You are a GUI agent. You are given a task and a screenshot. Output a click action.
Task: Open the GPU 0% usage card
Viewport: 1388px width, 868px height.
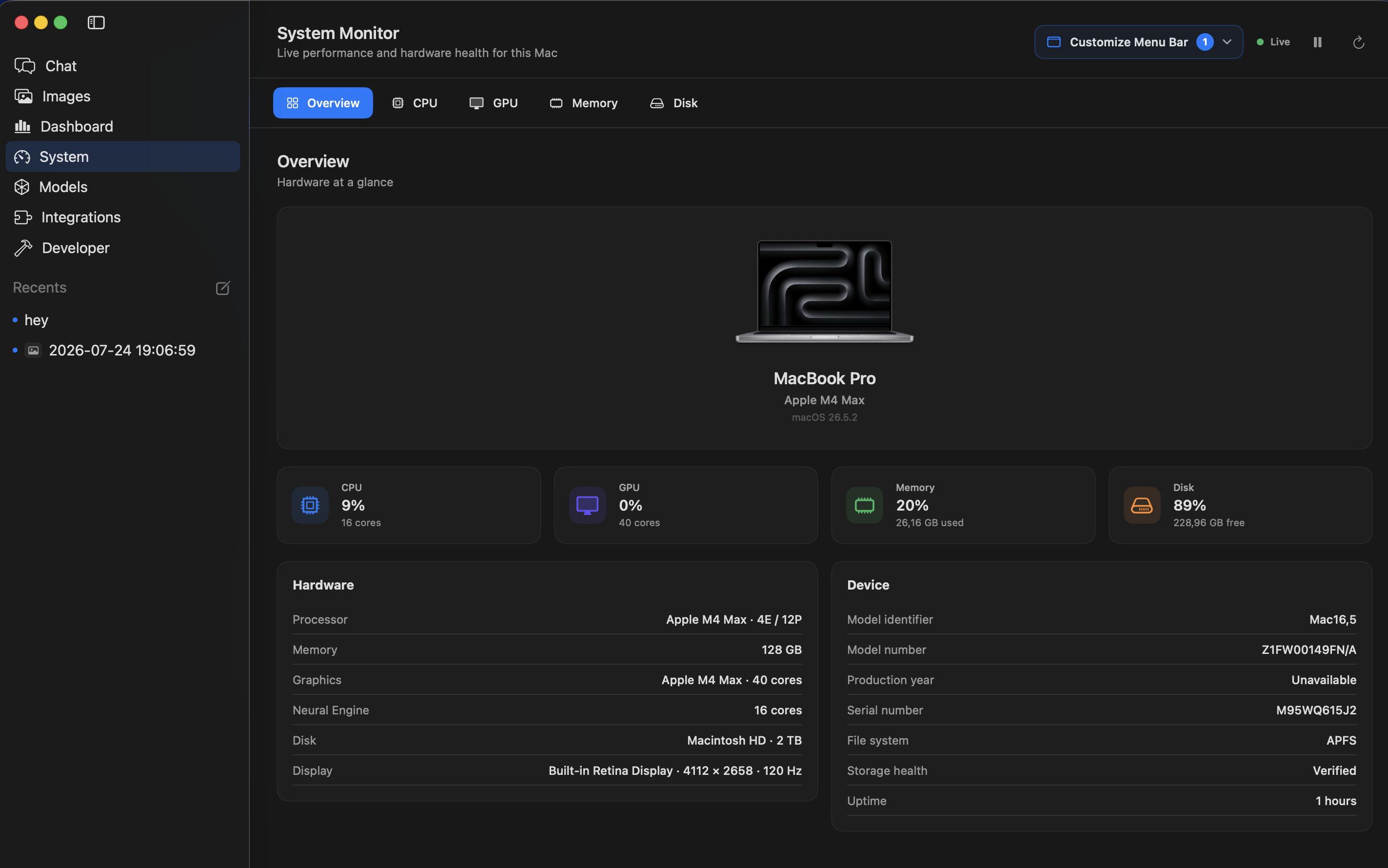click(686, 505)
